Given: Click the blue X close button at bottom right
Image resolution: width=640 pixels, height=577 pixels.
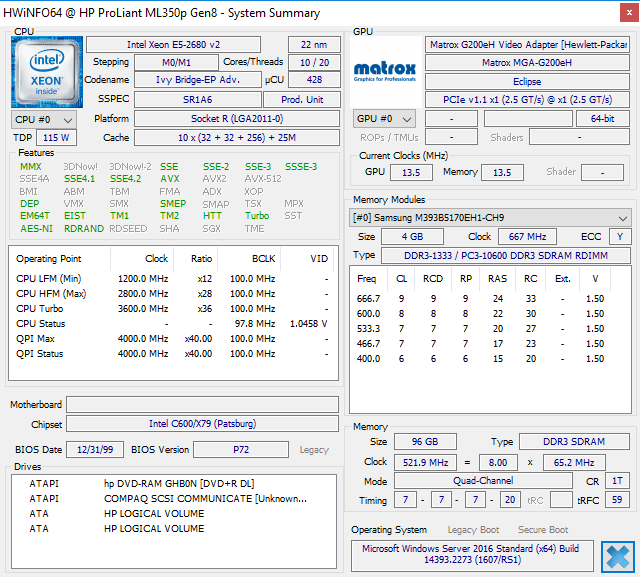Looking at the screenshot, I should click(618, 557).
